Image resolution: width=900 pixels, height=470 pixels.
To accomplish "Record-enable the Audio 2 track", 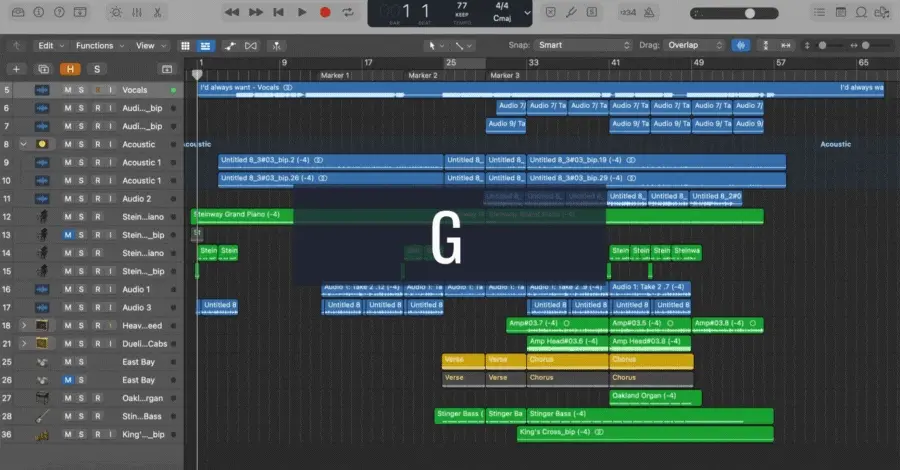I will tap(98, 199).
